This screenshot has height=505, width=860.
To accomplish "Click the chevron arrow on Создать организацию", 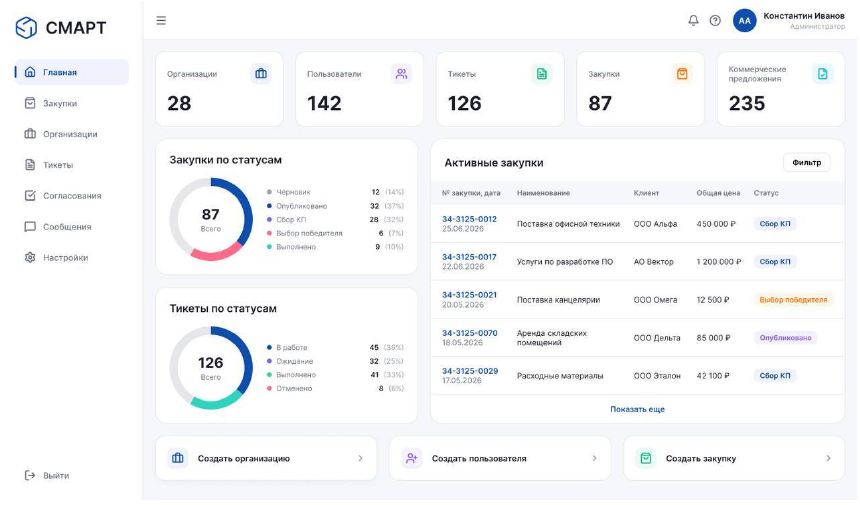I will (x=361, y=459).
